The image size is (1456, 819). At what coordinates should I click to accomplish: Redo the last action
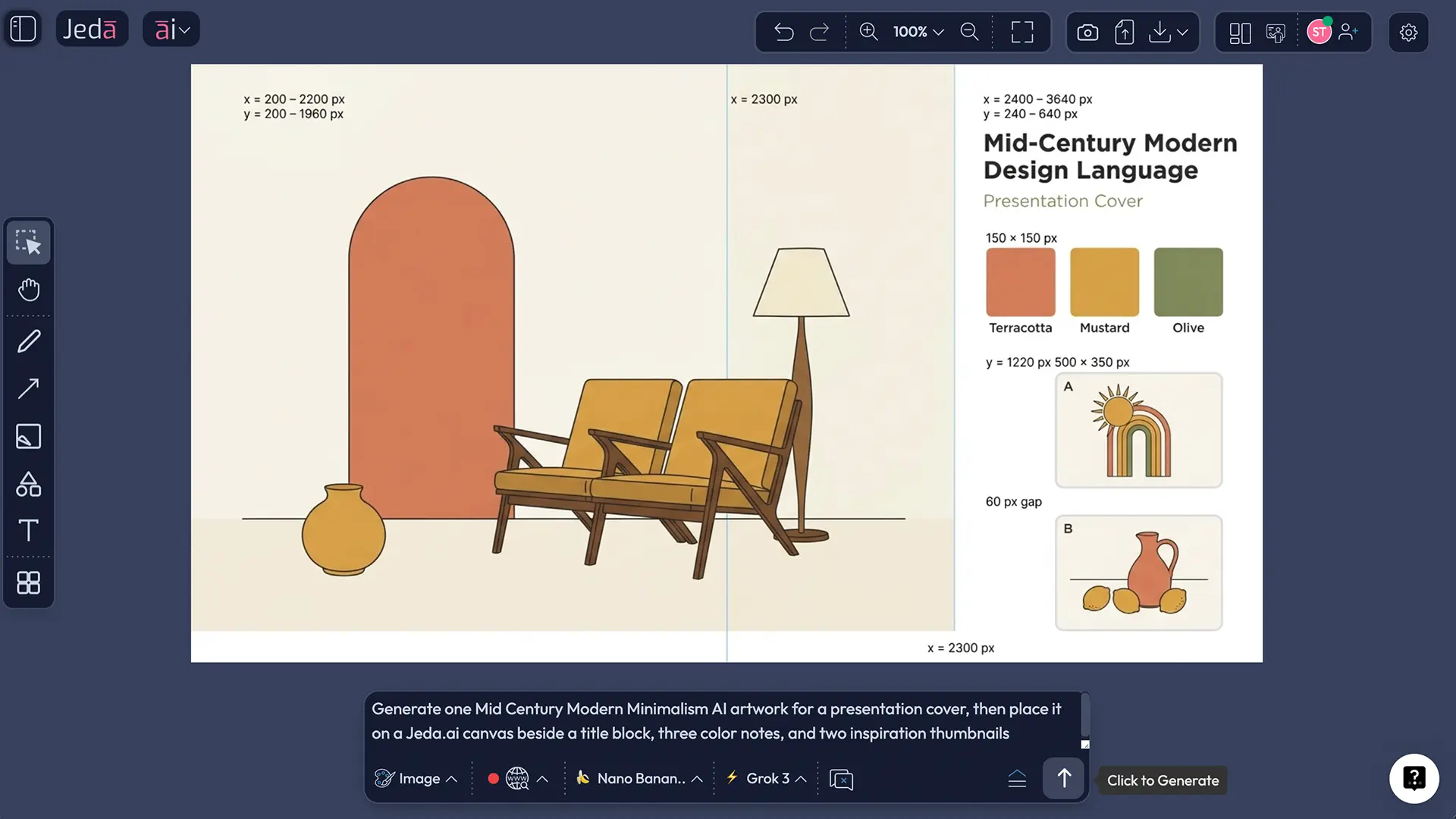coord(820,32)
